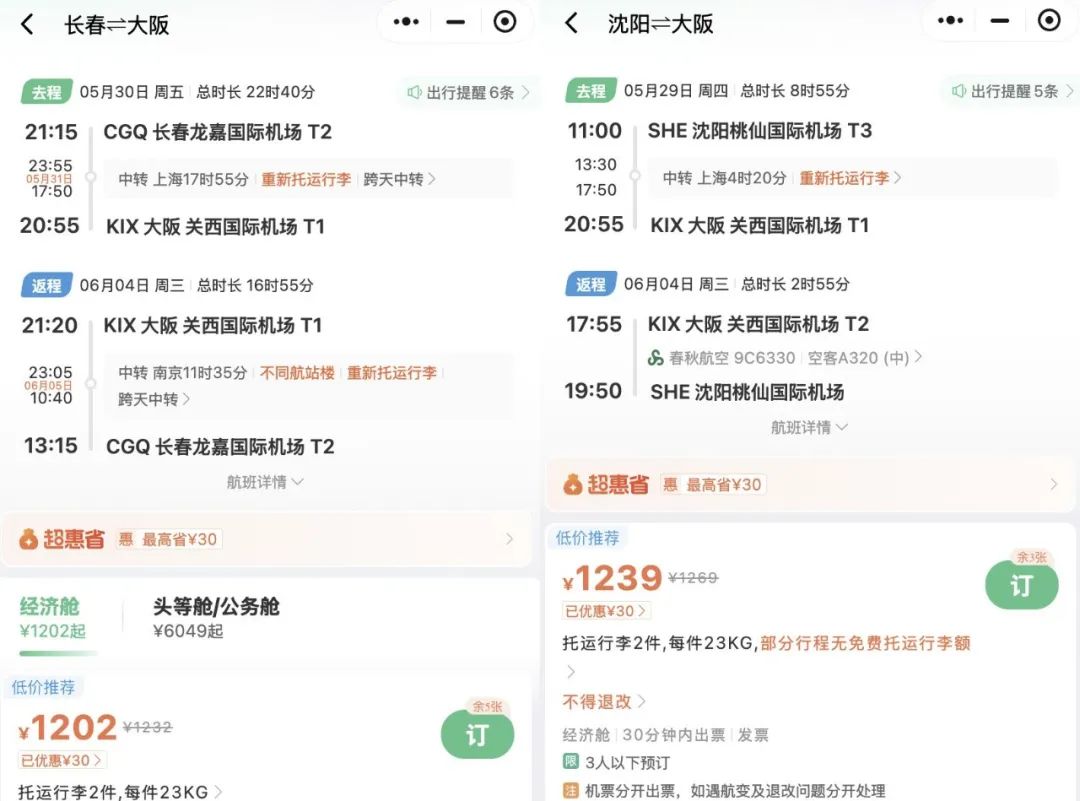This screenshot has width=1080, height=801.
Task: Tap 不同航站楼 warning for 南京 transfer
Action: click(x=297, y=373)
